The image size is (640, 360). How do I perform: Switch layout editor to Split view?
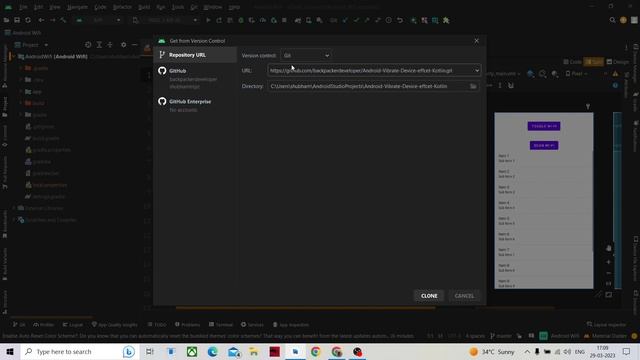[594, 62]
